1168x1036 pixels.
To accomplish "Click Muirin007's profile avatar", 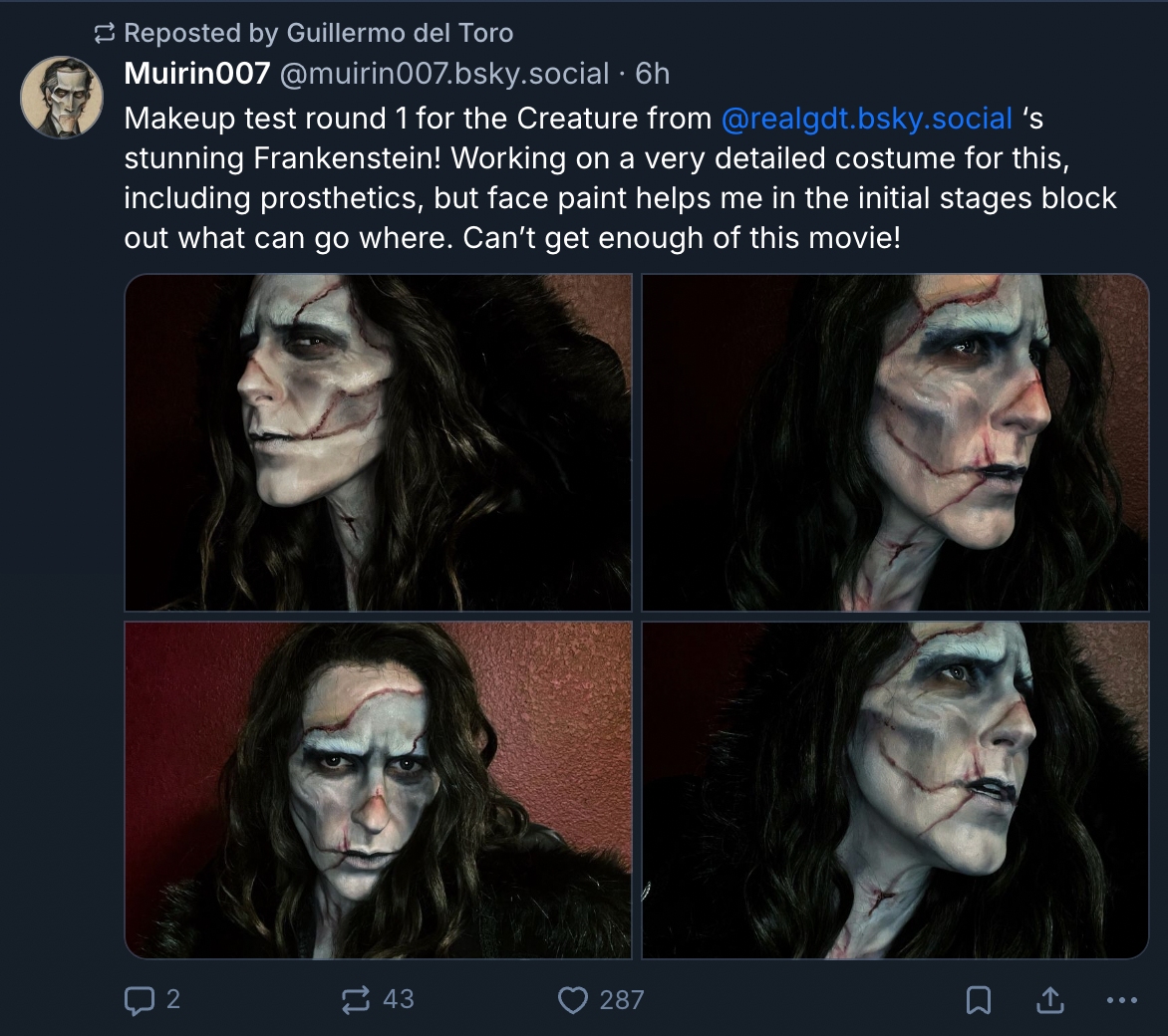I will (62, 98).
